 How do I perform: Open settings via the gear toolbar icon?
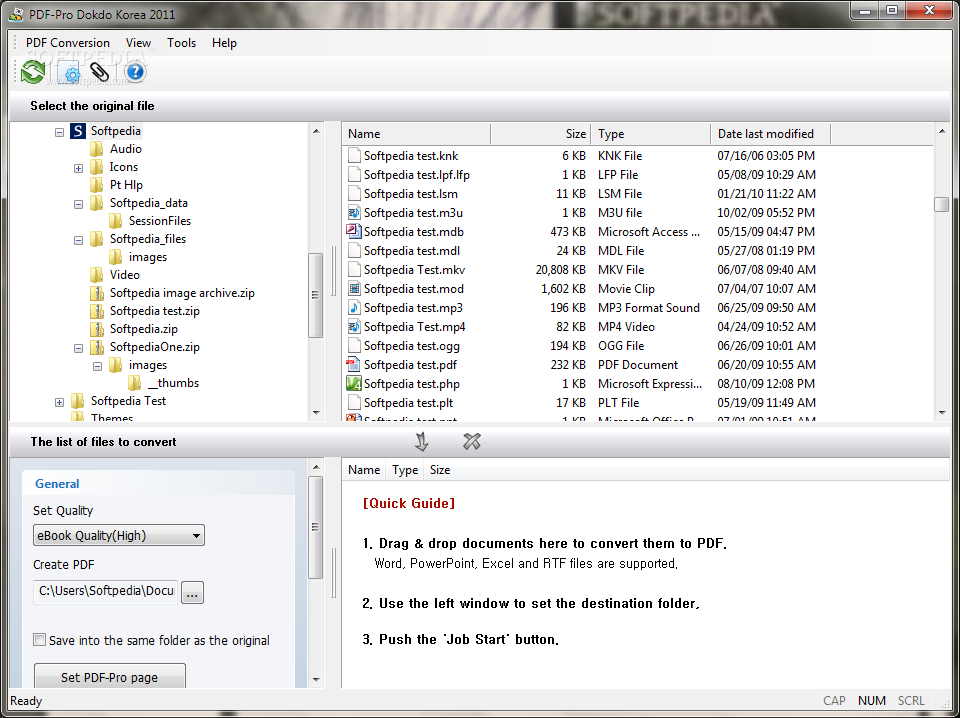pyautogui.click(x=69, y=73)
